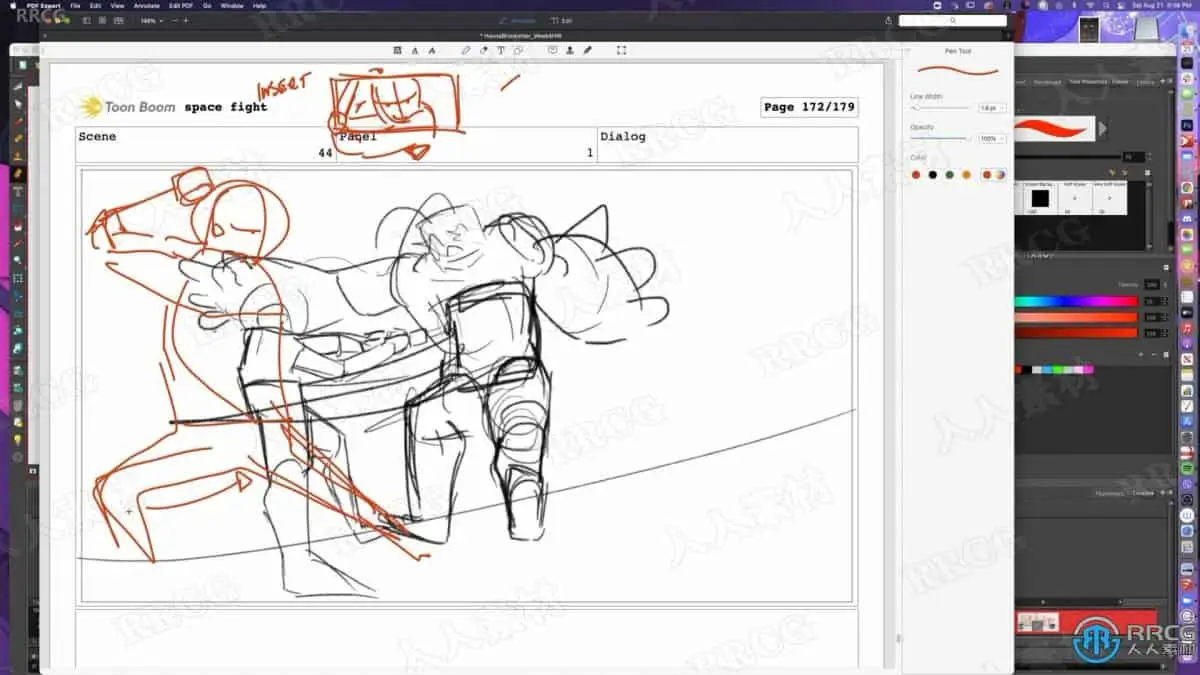Choose the red pen color swatch
This screenshot has width=1200, height=675.
pos(915,174)
